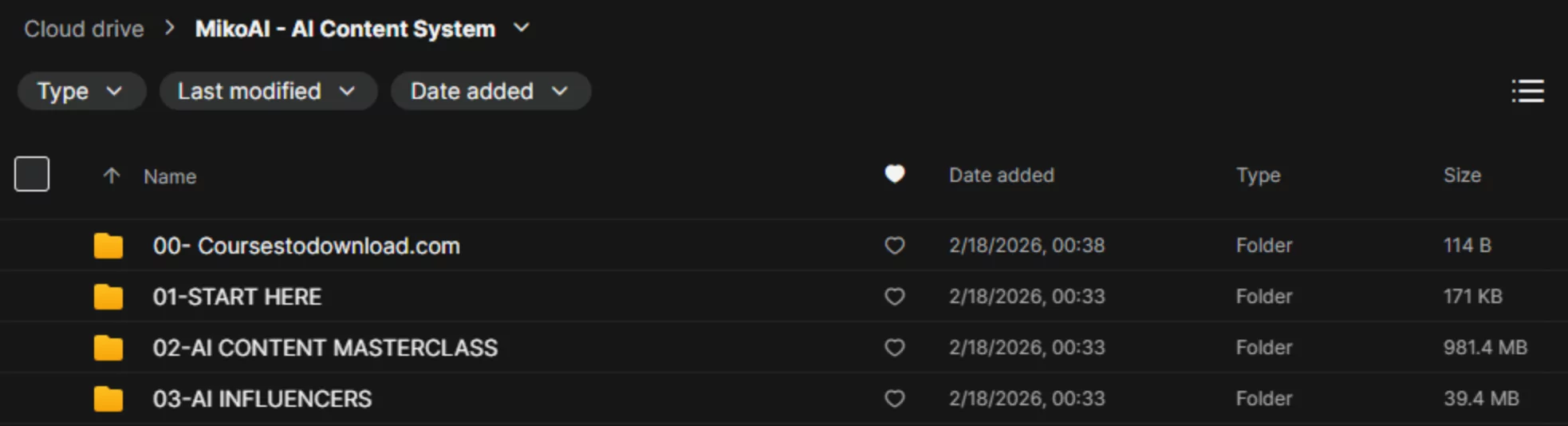This screenshot has height=426, width=1568.
Task: Go to Cloud drive breadcrumb
Action: pyautogui.click(x=84, y=29)
